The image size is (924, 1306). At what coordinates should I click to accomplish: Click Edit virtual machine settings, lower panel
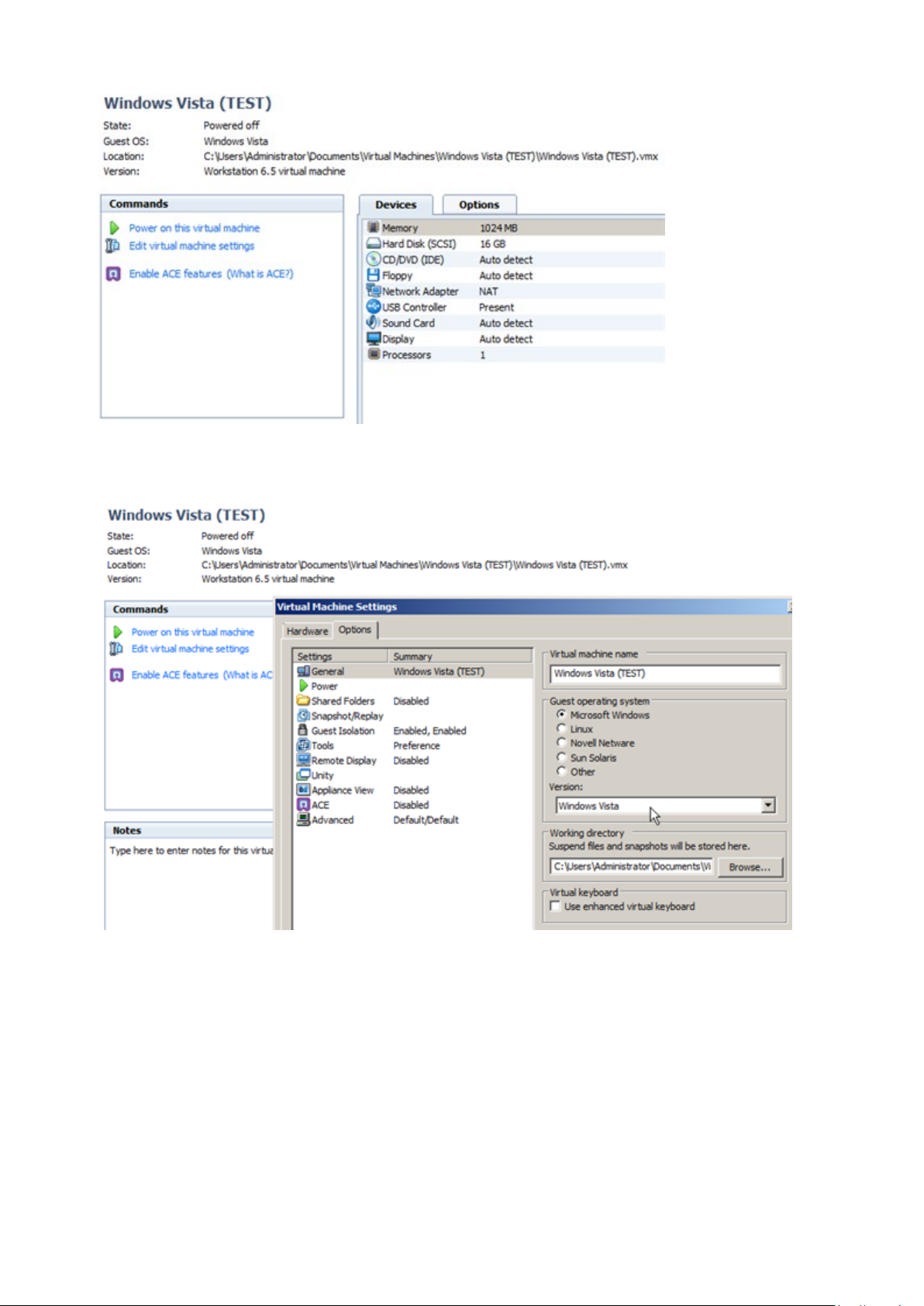click(190, 649)
